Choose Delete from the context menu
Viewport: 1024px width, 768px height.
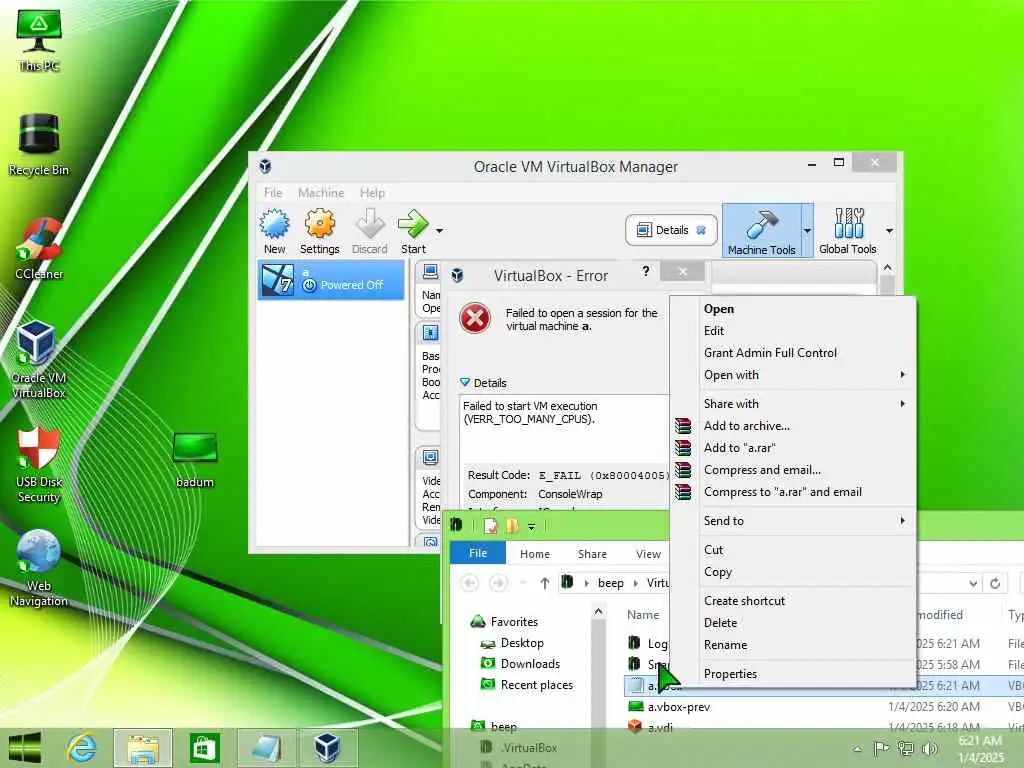point(794,623)
